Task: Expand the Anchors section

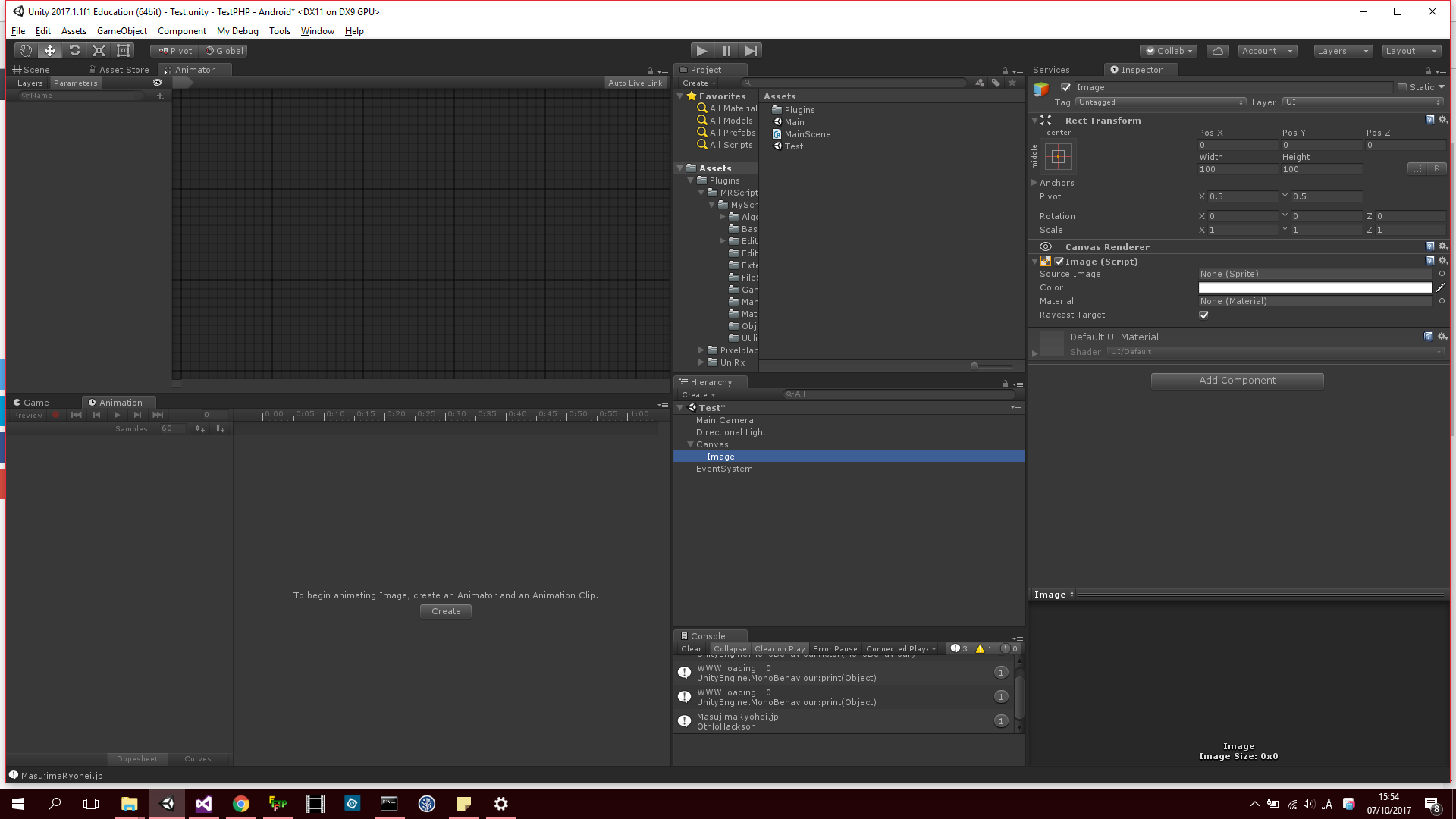Action: pyautogui.click(x=1034, y=183)
